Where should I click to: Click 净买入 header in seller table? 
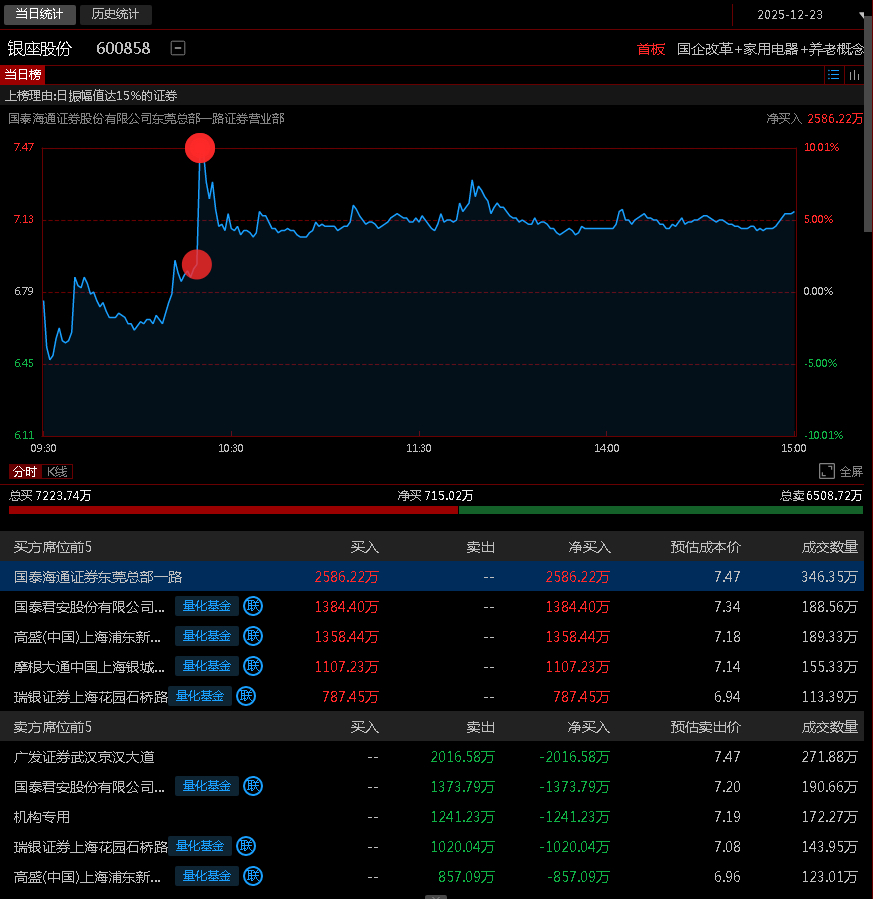click(589, 727)
